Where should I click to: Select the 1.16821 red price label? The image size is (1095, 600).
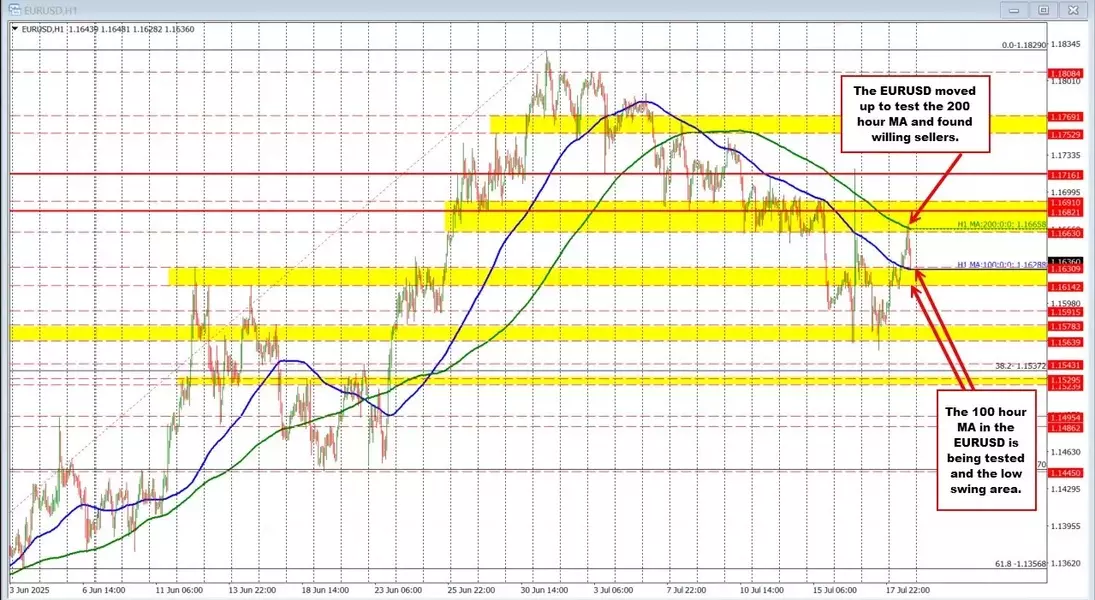click(1066, 212)
